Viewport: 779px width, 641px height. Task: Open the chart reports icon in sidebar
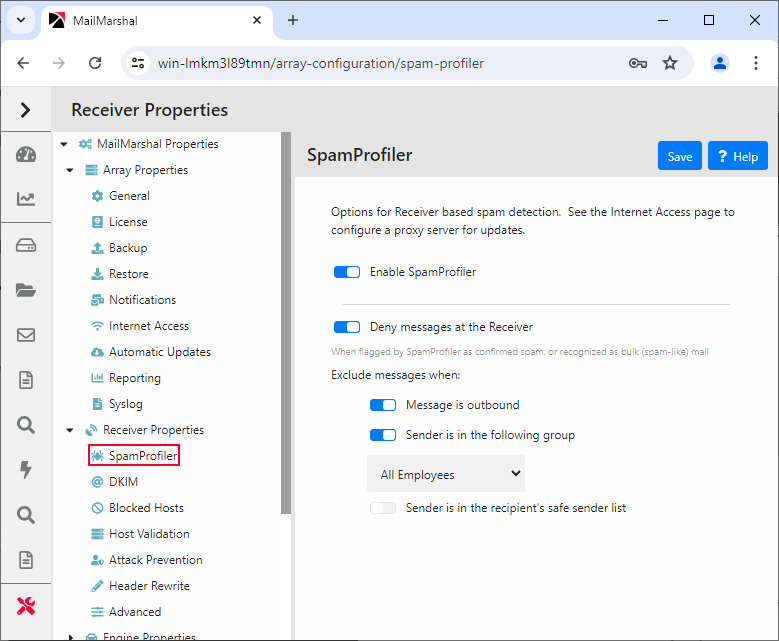[x=26, y=199]
